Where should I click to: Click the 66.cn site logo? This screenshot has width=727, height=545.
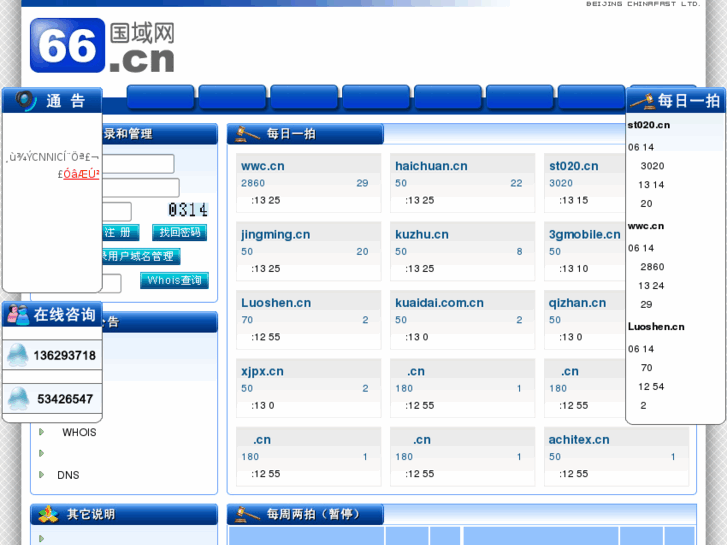click(102, 45)
